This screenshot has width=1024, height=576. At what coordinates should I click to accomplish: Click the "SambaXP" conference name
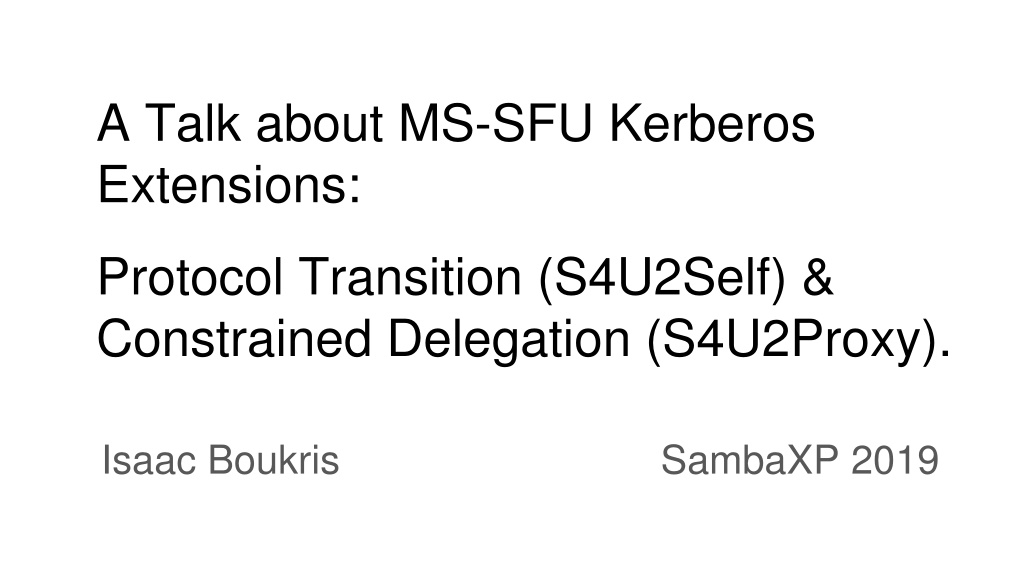tap(750, 460)
